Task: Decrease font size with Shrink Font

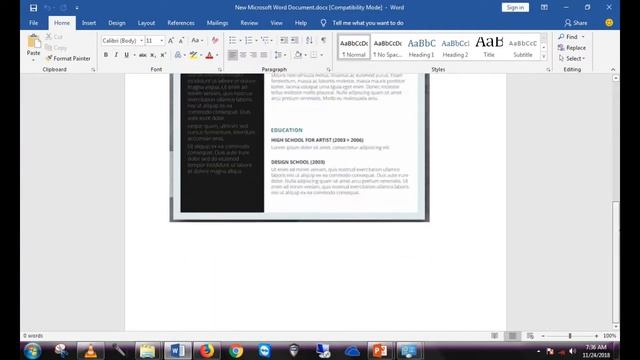Action: tap(181, 40)
